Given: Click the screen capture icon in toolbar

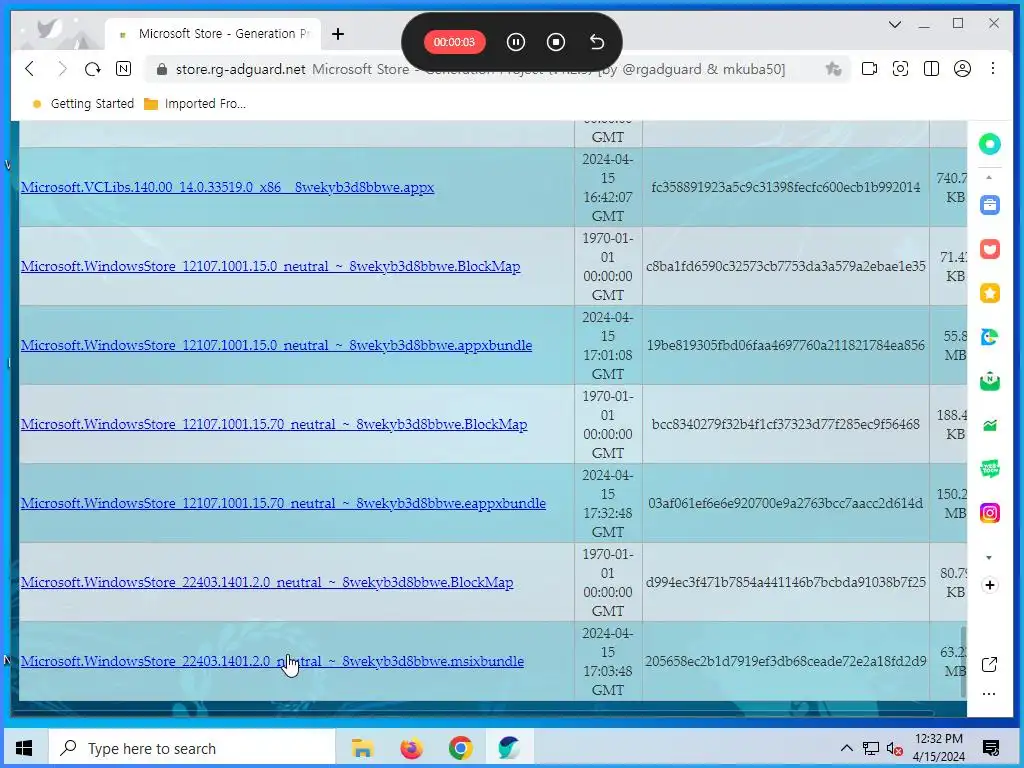Looking at the screenshot, I should (x=901, y=69).
